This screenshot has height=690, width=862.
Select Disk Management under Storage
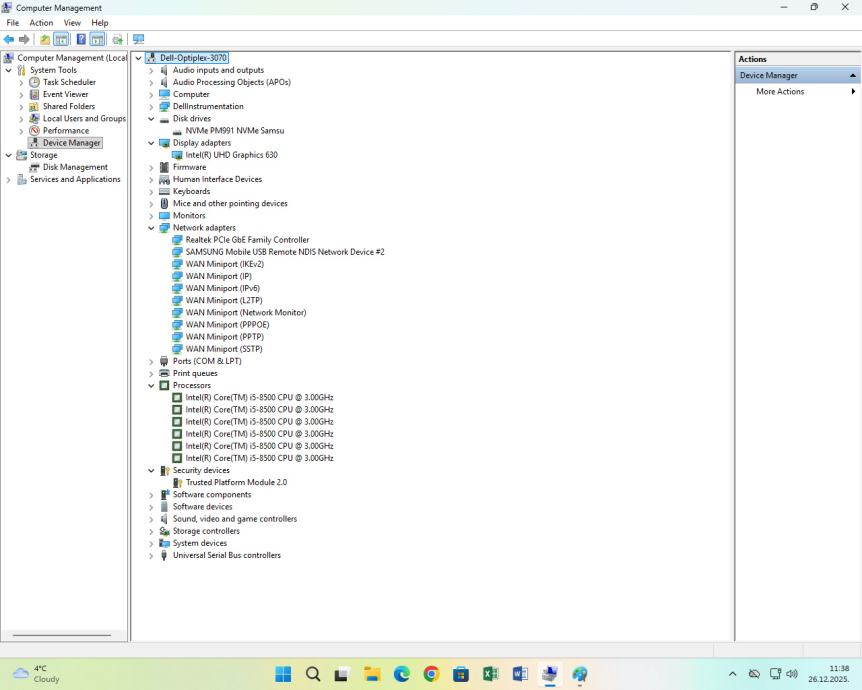[x=75, y=167]
